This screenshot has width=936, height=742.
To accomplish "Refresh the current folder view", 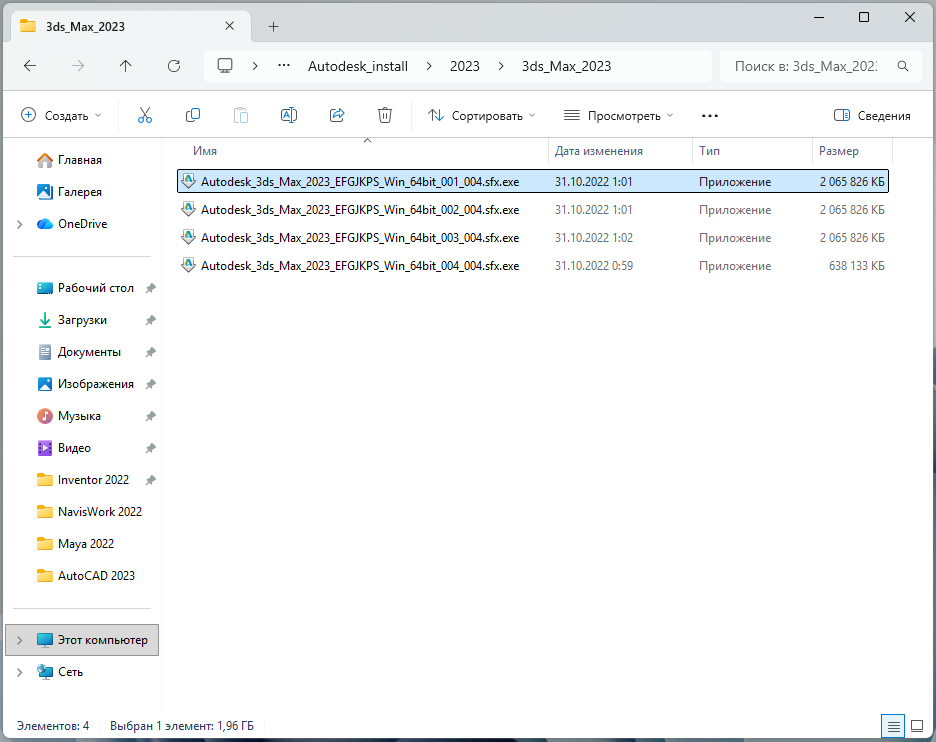I will point(174,66).
